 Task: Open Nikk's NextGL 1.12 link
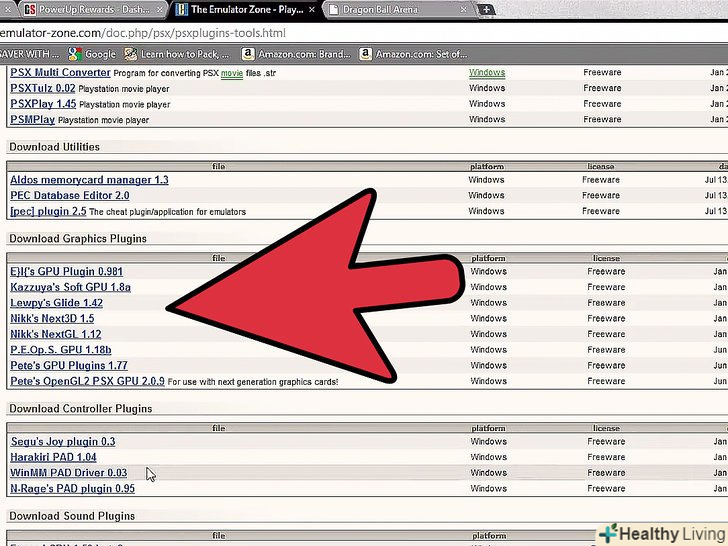[x=56, y=334]
